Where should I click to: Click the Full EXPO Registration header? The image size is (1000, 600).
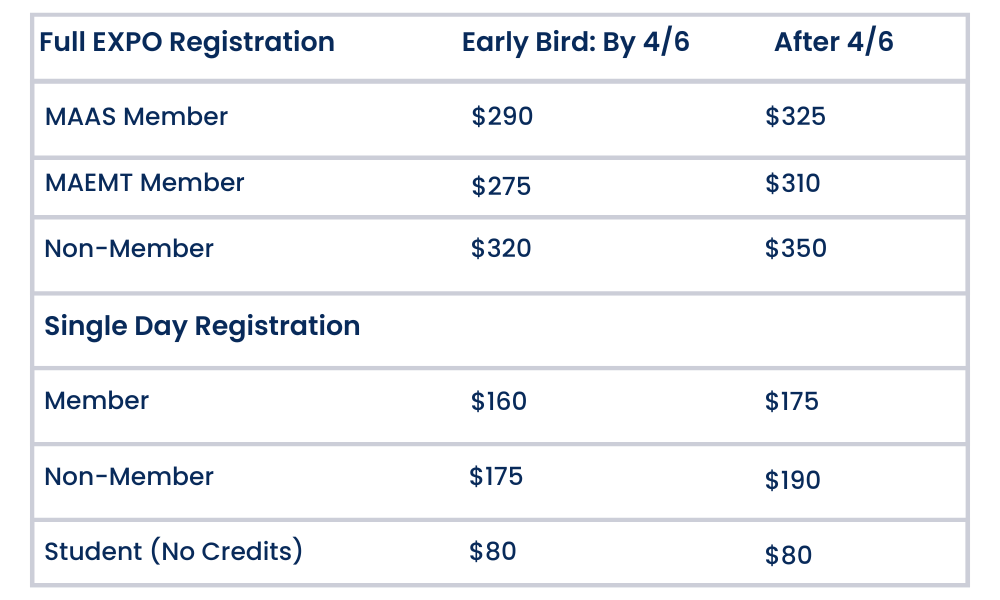187,43
